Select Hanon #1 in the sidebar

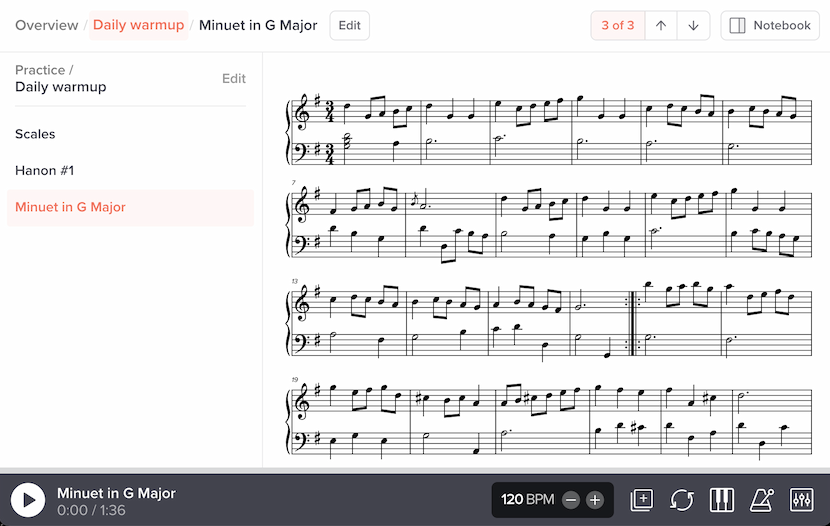pyautogui.click(x=45, y=171)
